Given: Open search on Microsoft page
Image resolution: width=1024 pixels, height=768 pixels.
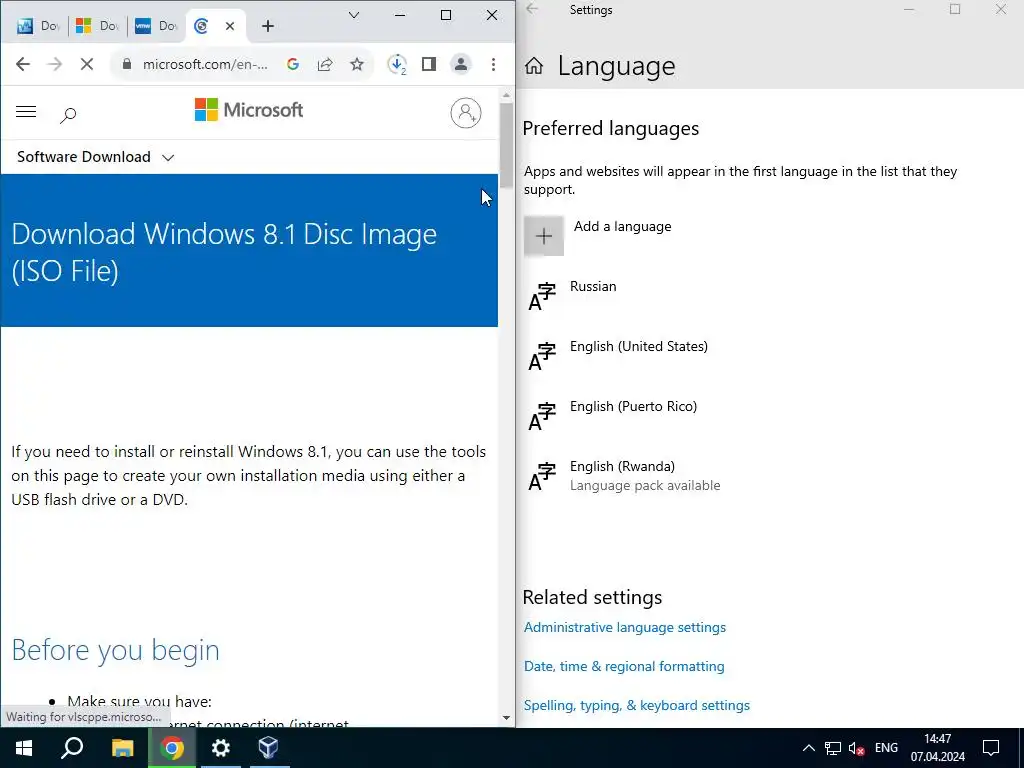Looking at the screenshot, I should click(68, 116).
